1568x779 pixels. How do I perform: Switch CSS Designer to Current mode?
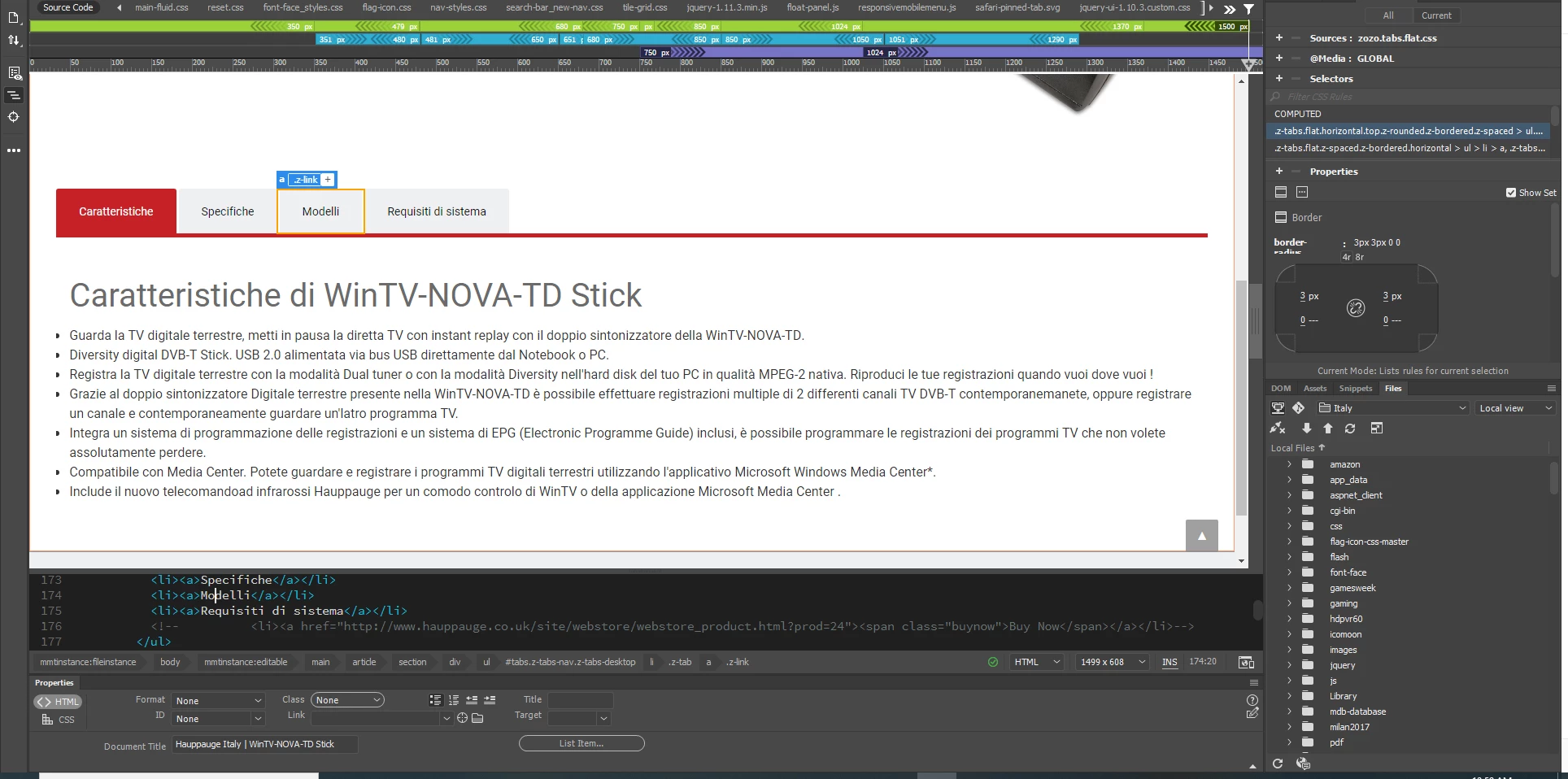[1436, 15]
